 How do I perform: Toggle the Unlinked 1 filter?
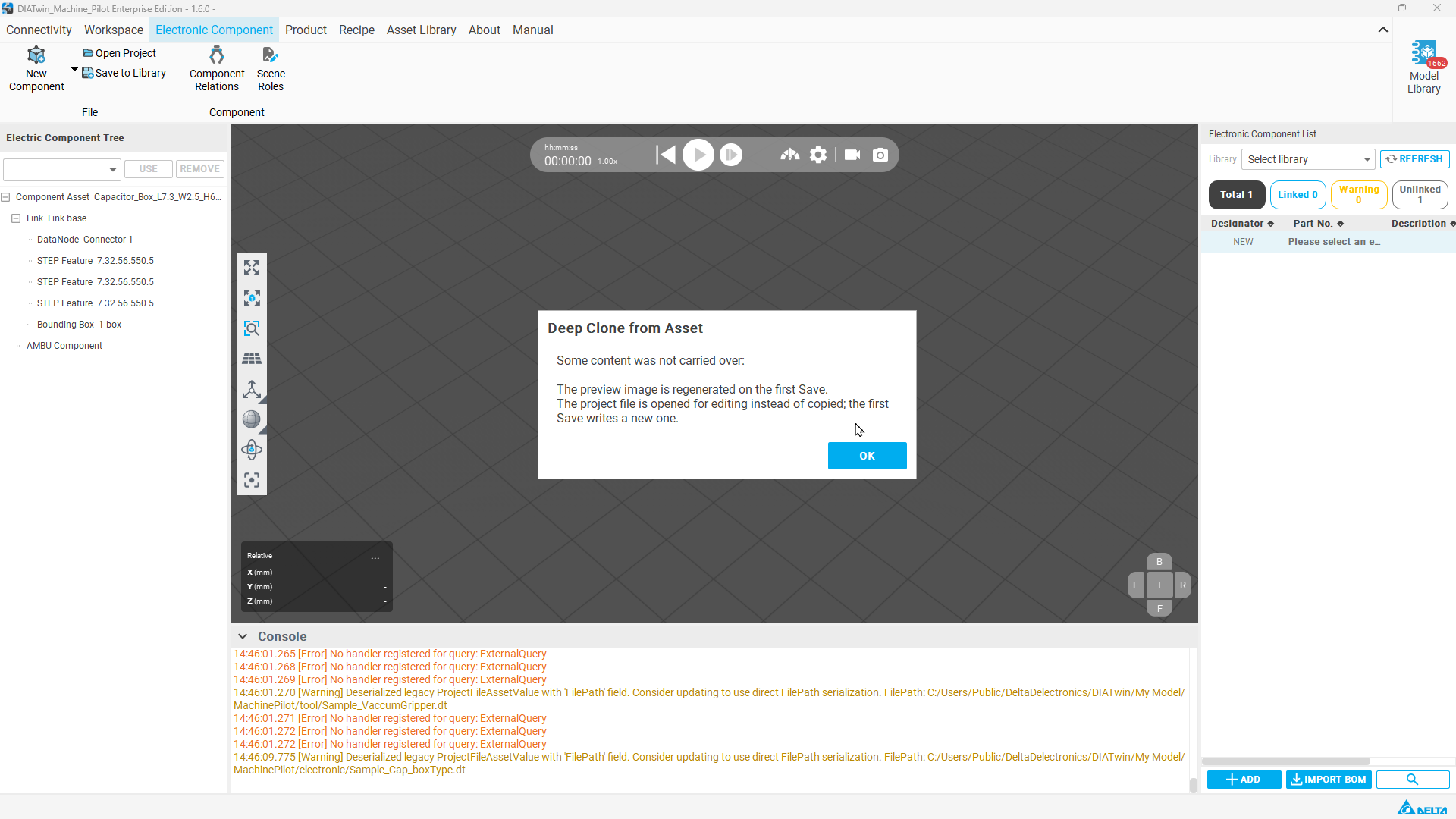point(1420,195)
